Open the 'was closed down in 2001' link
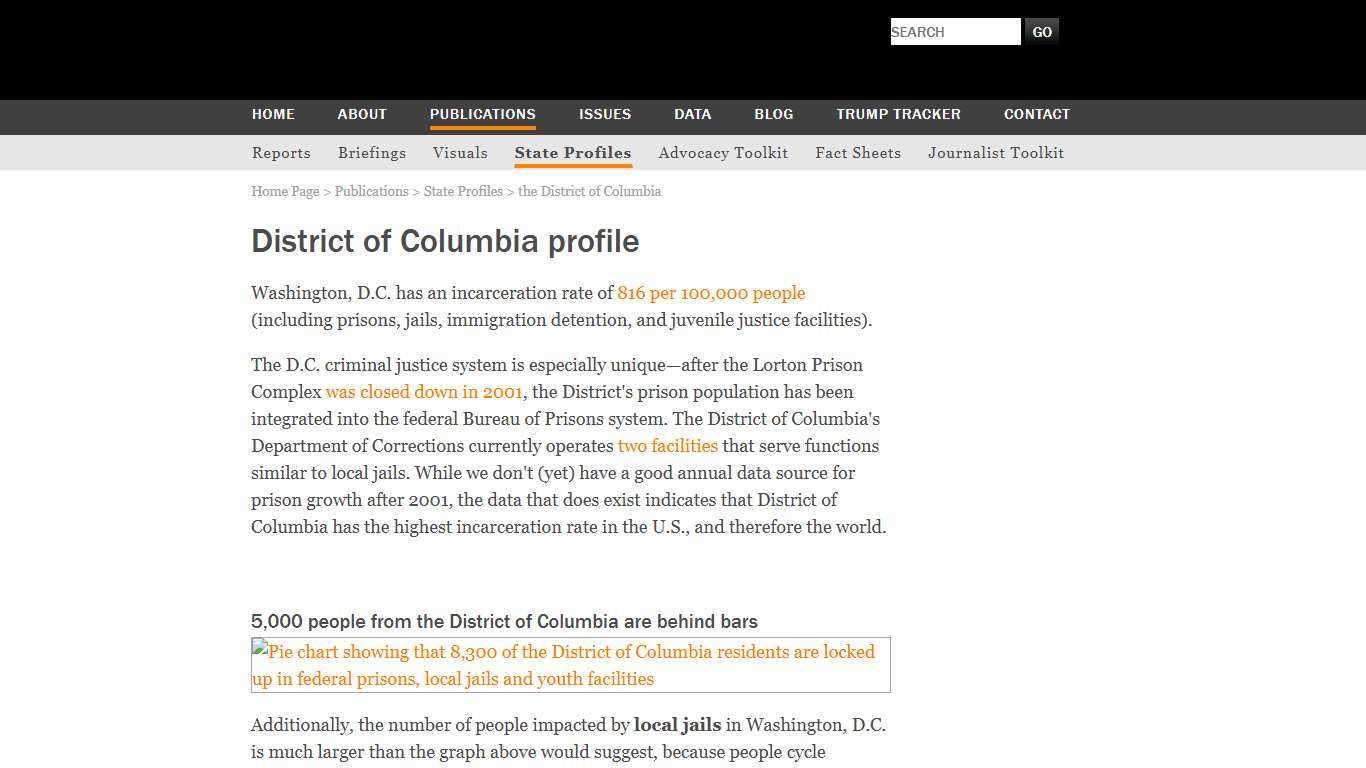 click(423, 392)
